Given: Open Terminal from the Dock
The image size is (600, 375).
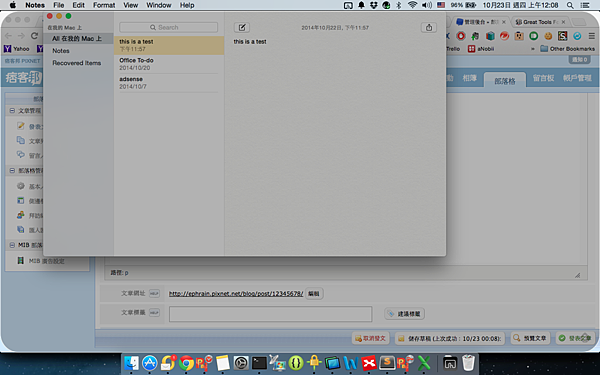Looking at the screenshot, I should pos(259,363).
